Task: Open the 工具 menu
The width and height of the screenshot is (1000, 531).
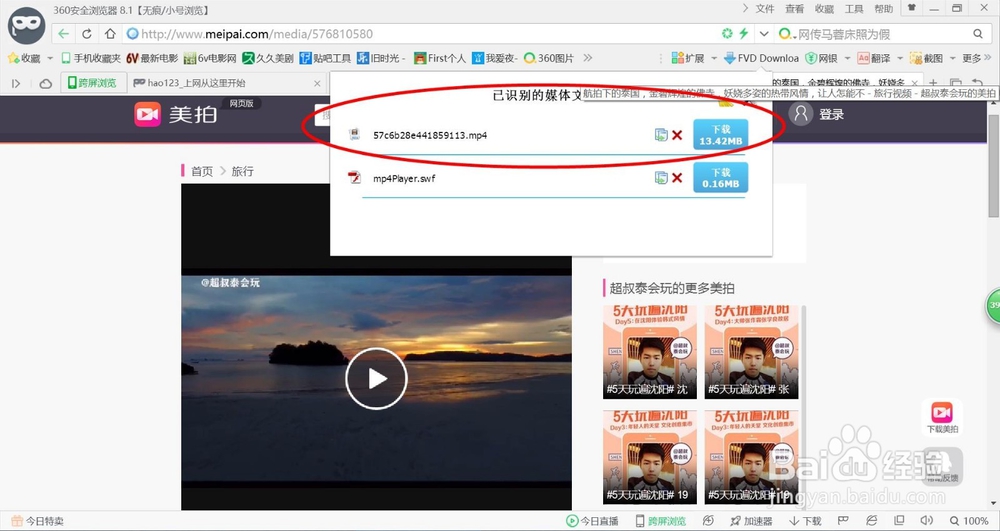Action: (854, 9)
